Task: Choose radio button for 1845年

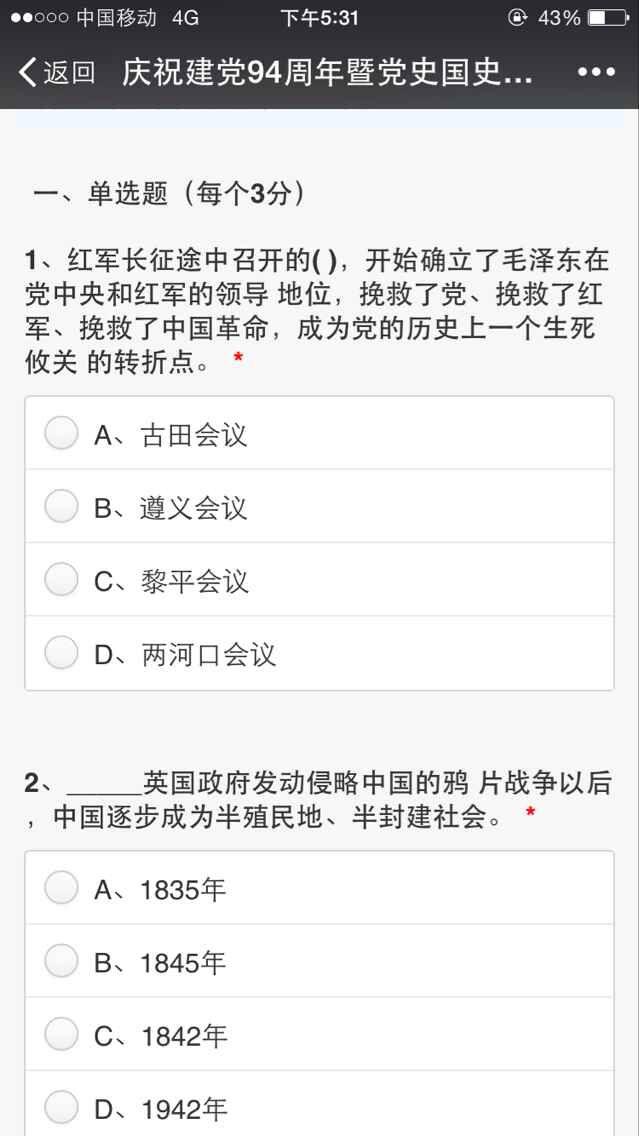Action: pyautogui.click(x=61, y=962)
